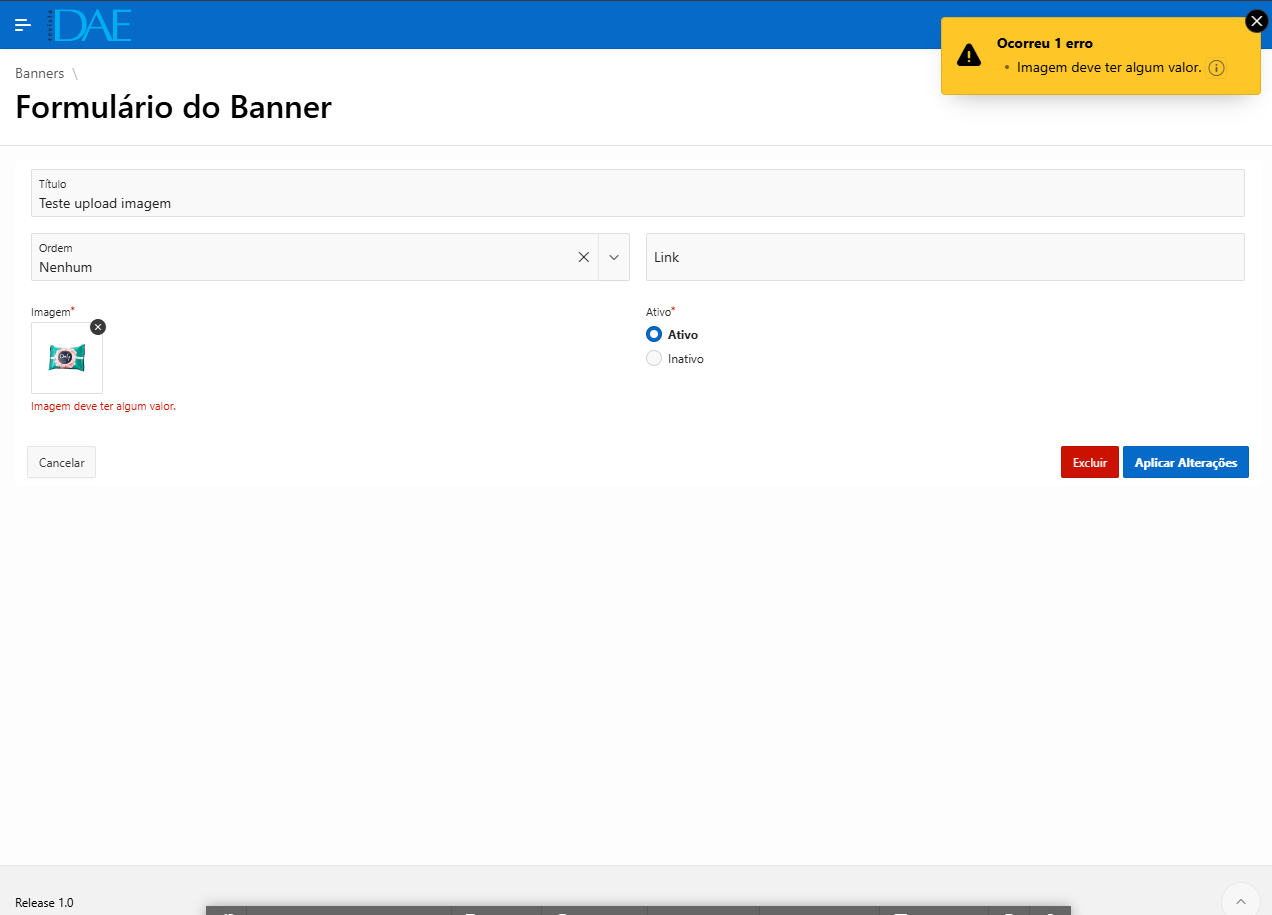Viewport: 1272px width, 915px height.
Task: Click the Cancelar button
Action: [61, 462]
